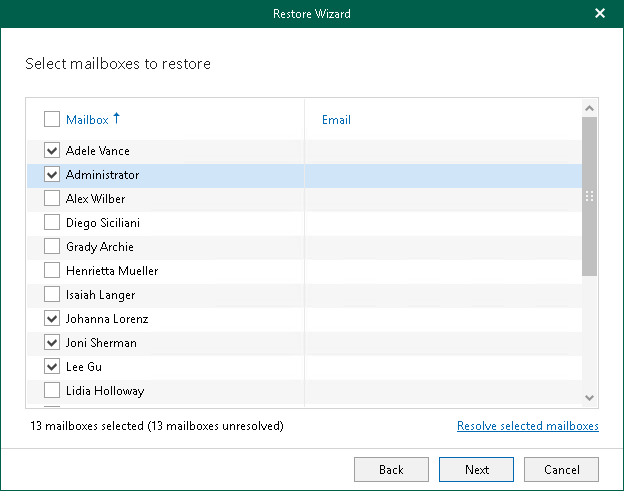Uncheck the Administrator mailbox checkbox
This screenshot has height=491, width=624.
[x=52, y=175]
